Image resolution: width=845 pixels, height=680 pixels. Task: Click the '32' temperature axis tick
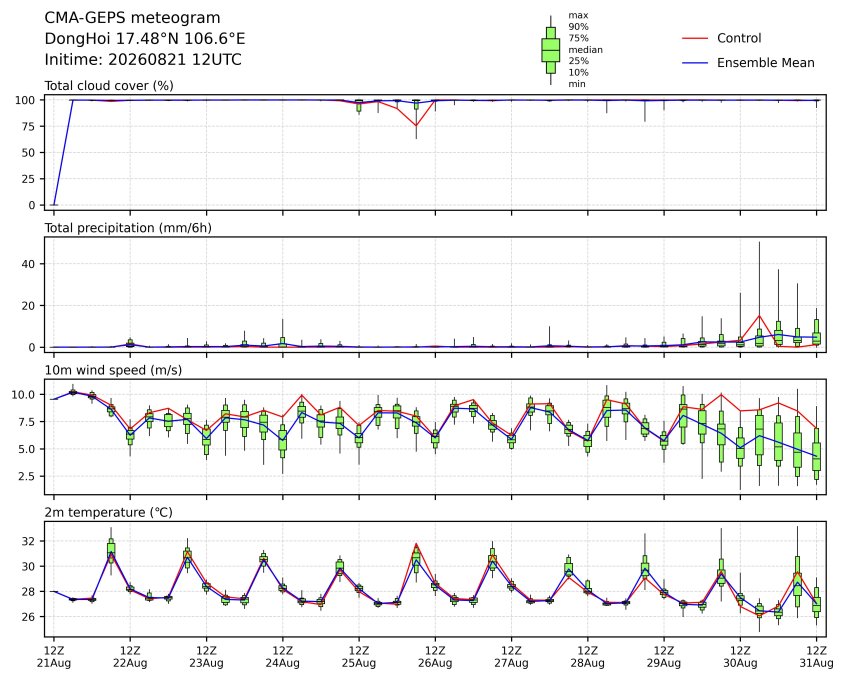pyautogui.click(x=29, y=541)
